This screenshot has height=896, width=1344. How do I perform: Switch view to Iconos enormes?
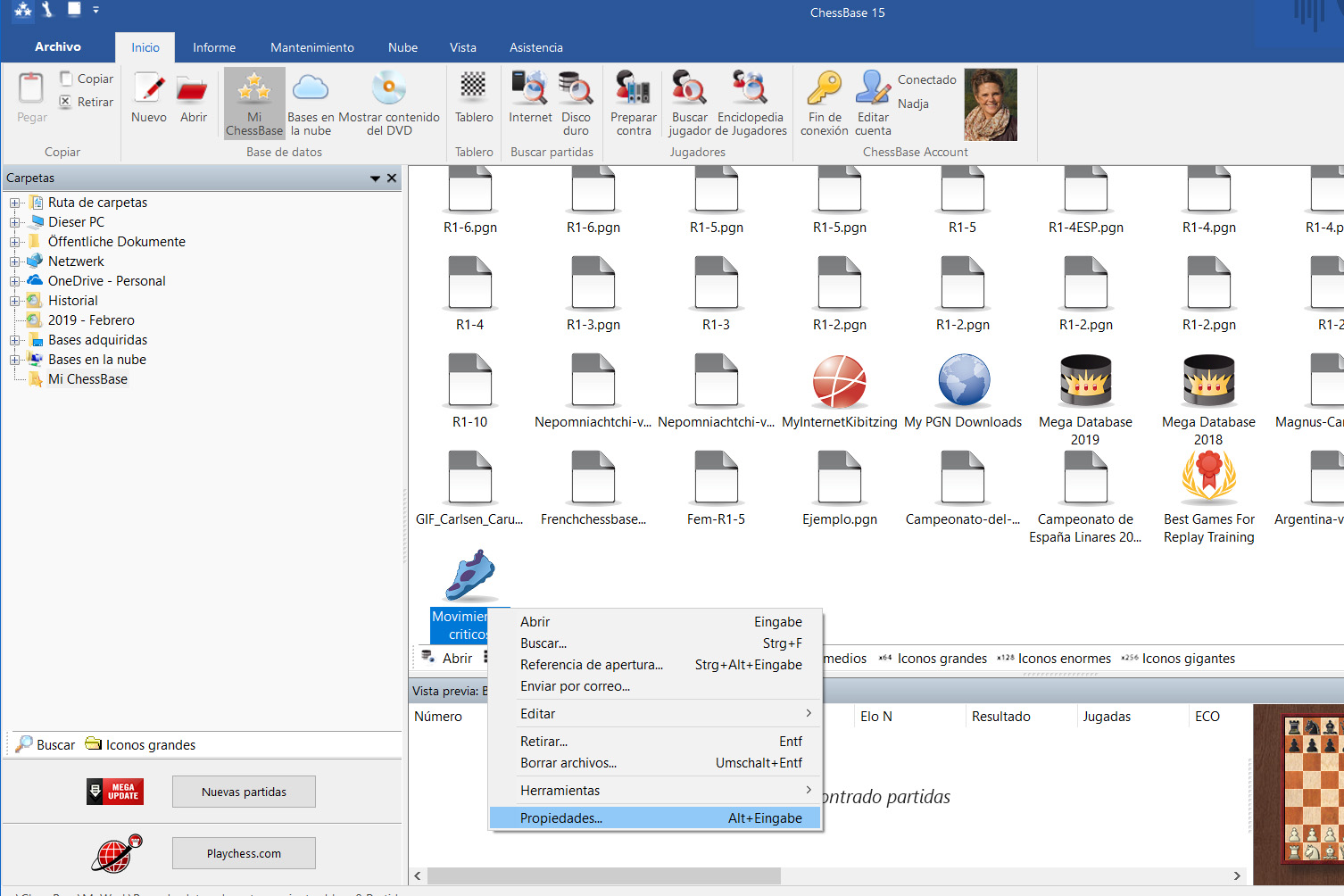pos(1055,659)
